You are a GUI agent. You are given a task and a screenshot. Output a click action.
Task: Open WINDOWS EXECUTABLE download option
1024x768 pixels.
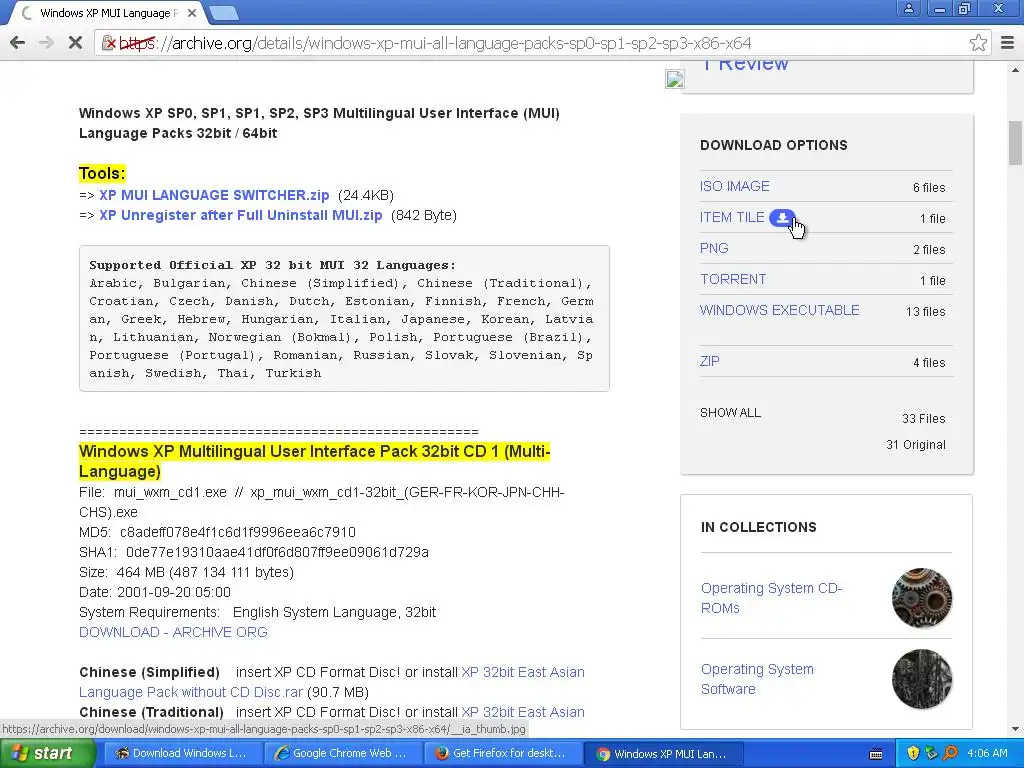click(x=780, y=310)
